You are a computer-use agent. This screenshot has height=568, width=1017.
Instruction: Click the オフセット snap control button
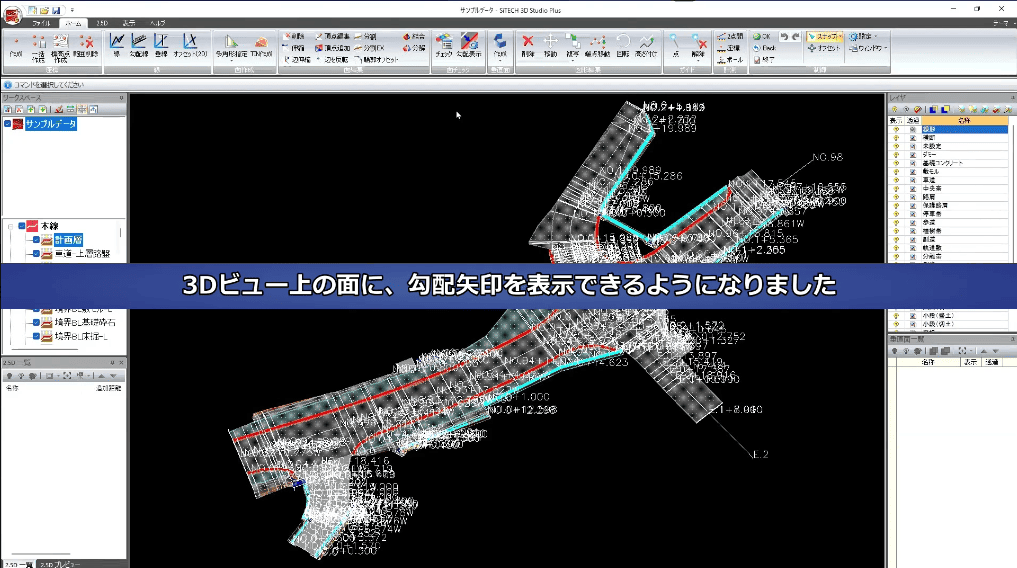(x=824, y=48)
